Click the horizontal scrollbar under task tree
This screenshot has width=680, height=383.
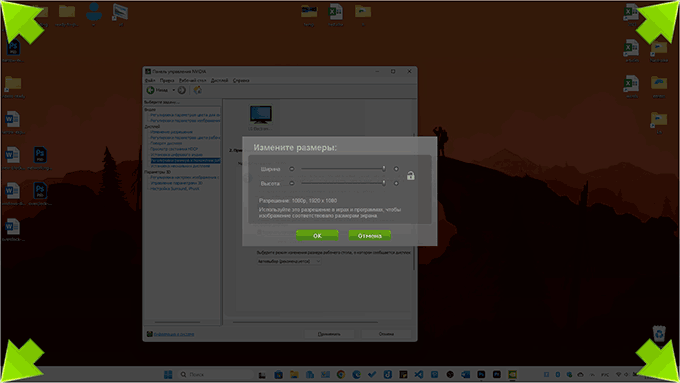[177, 322]
